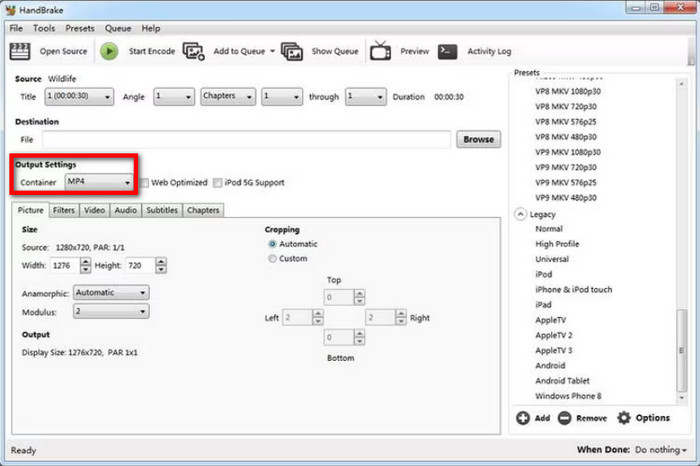
Task: Click the Open Source clapperboard icon
Action: 20,51
